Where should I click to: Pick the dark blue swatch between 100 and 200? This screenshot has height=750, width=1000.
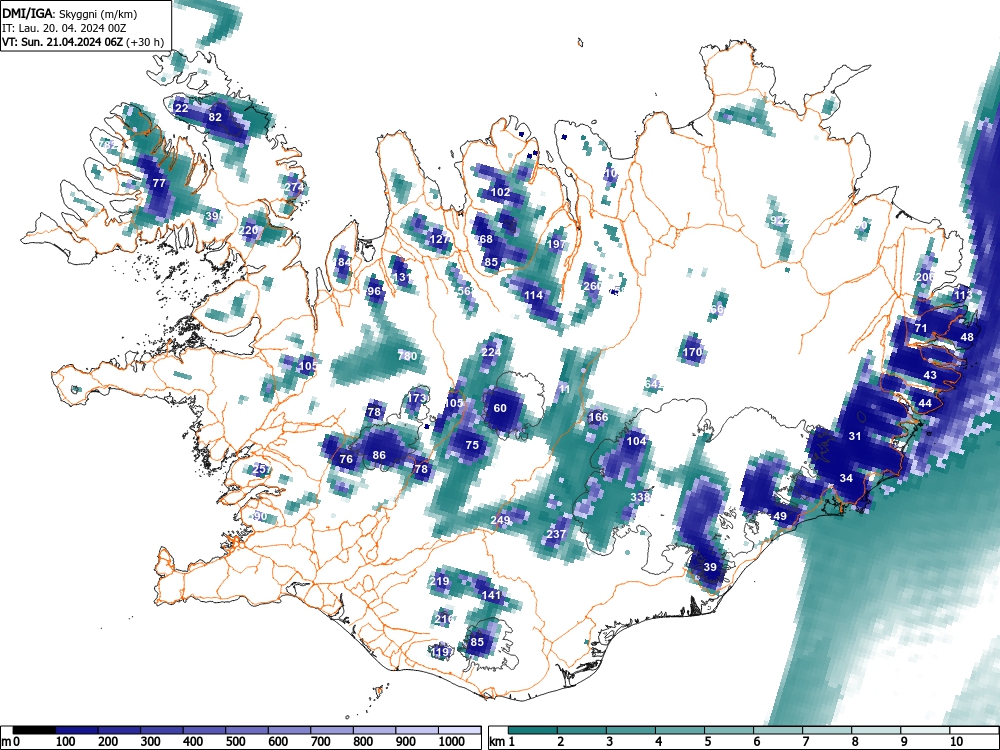77,730
